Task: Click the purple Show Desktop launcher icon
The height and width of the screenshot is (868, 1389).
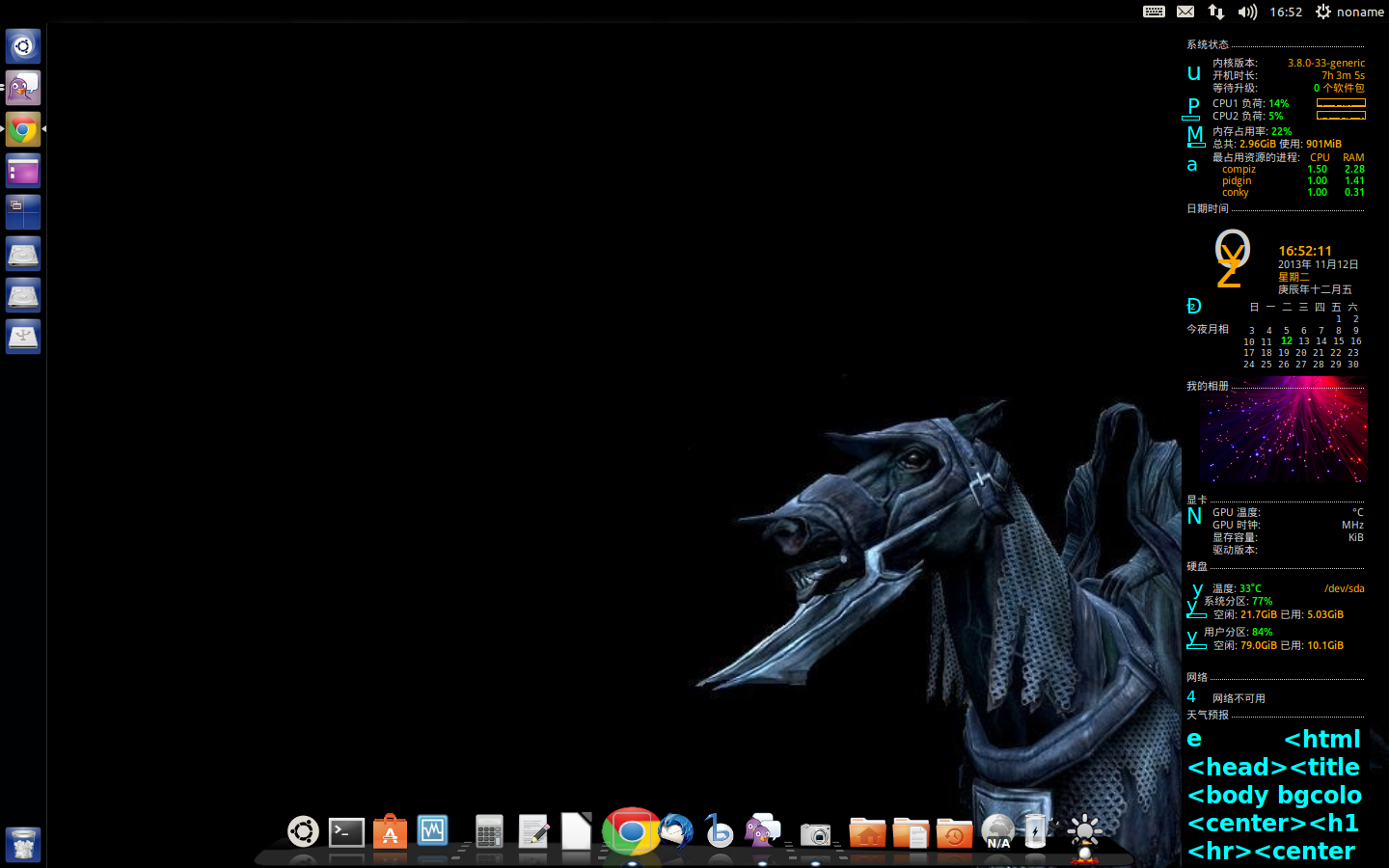Action: tap(23, 171)
